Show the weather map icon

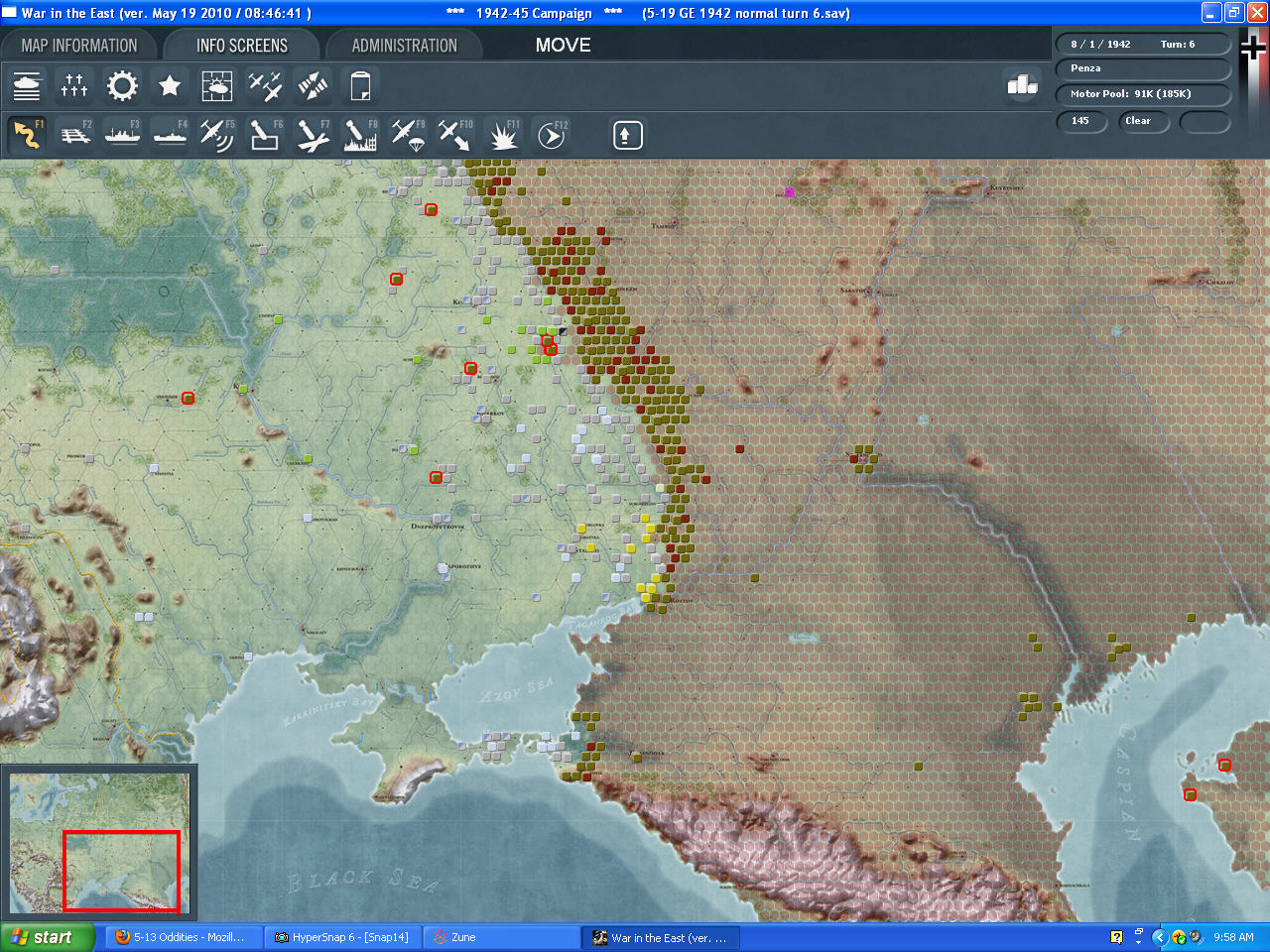[217, 86]
